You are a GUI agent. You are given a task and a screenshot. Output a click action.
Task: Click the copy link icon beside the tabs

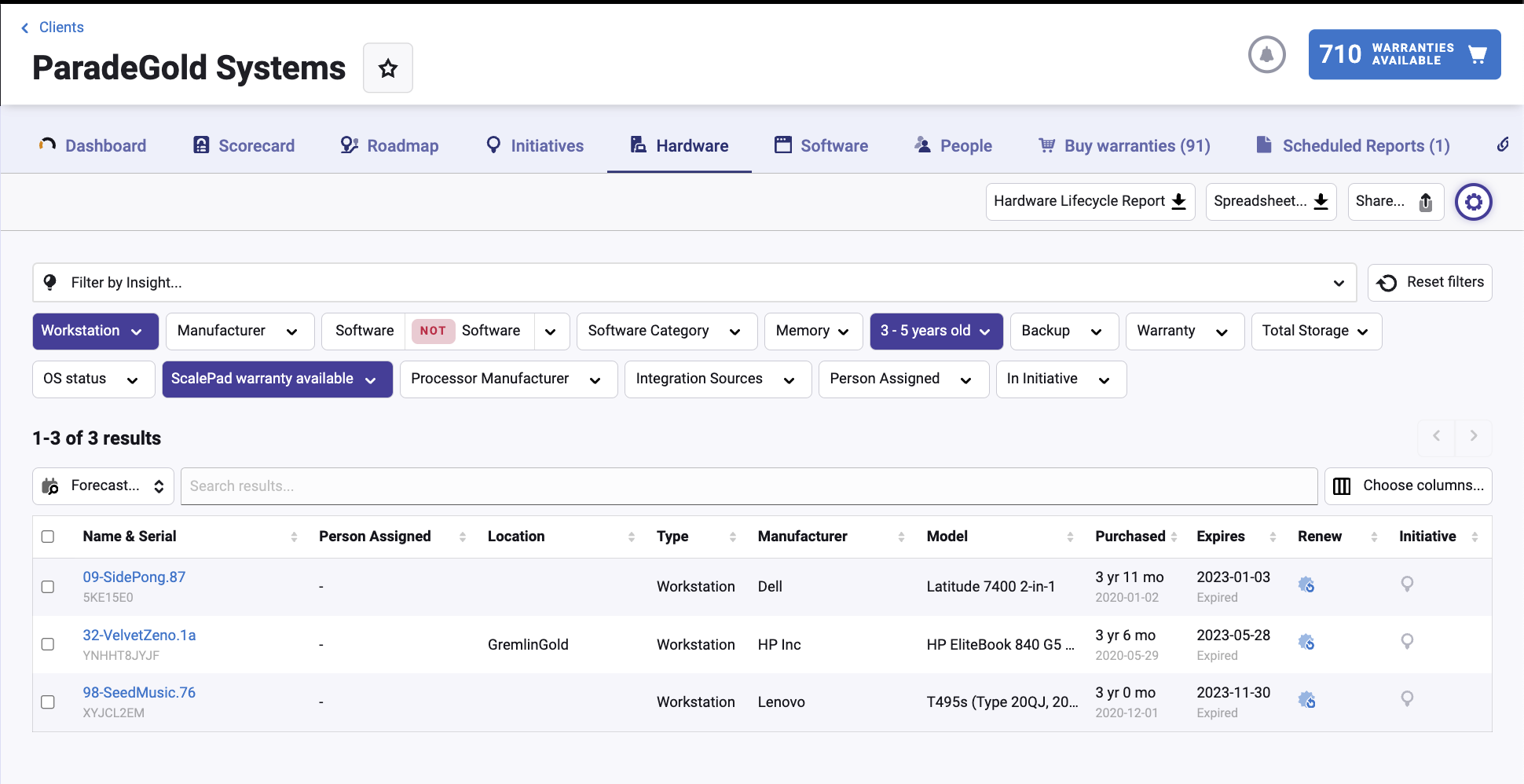(1504, 145)
